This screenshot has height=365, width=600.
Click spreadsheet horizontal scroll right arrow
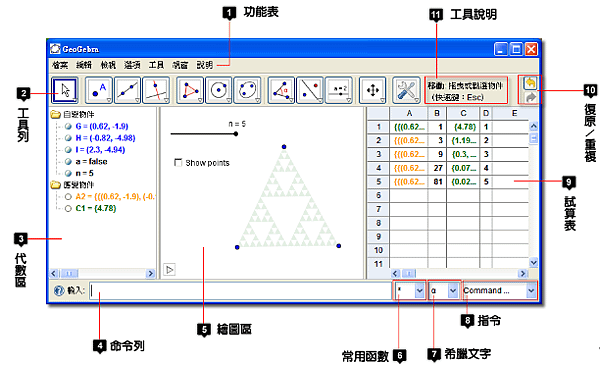coord(522,273)
